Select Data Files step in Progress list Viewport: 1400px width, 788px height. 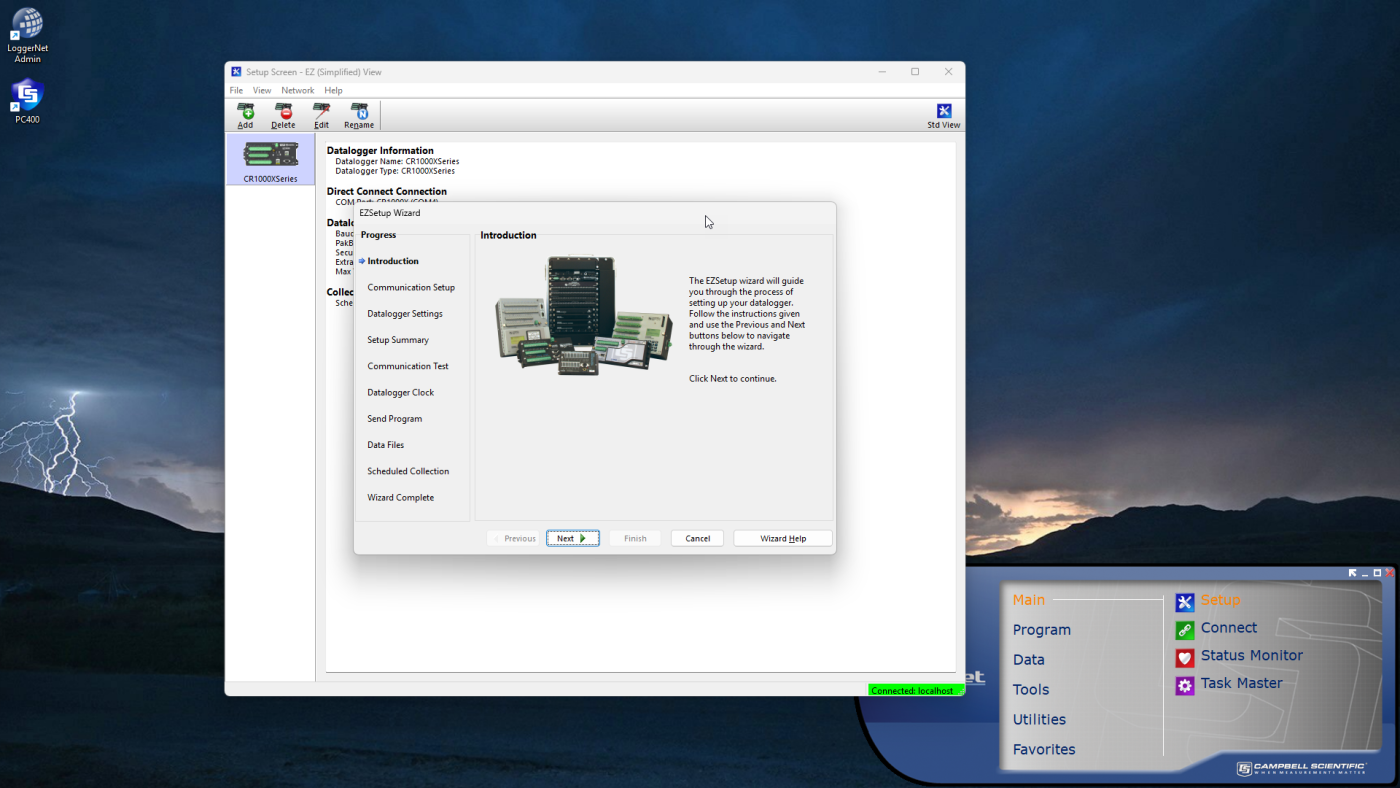click(x=386, y=445)
